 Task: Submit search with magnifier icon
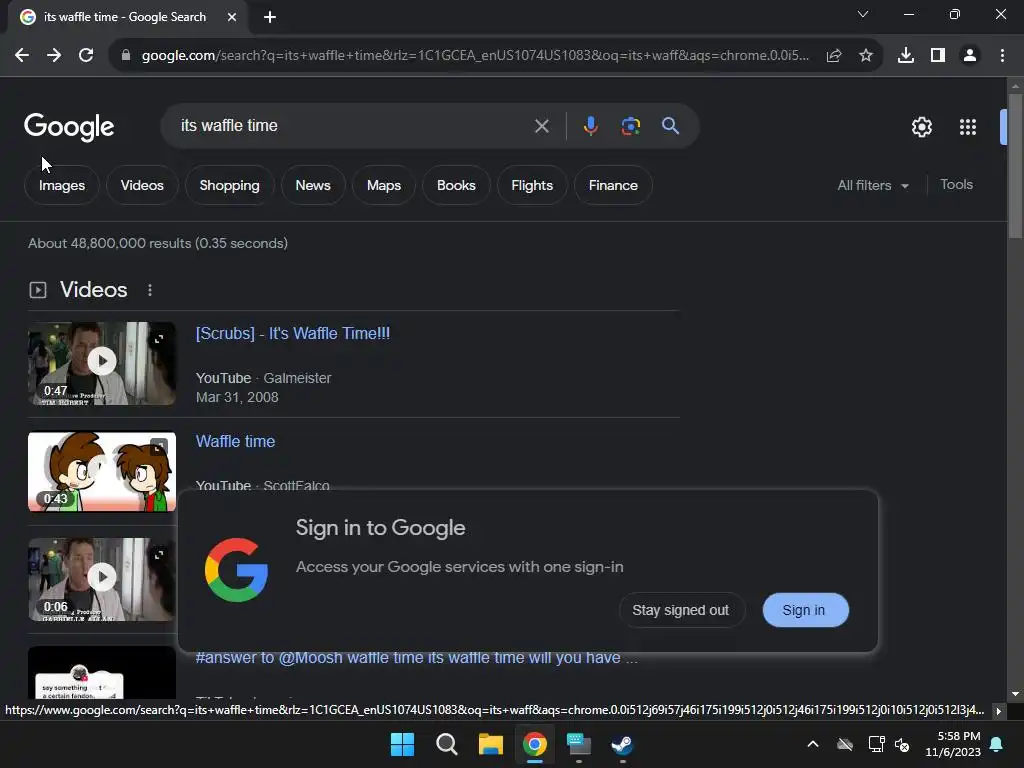(670, 126)
